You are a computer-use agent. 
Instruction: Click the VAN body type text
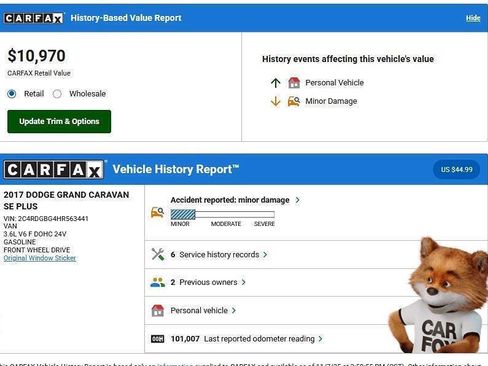click(x=10, y=226)
